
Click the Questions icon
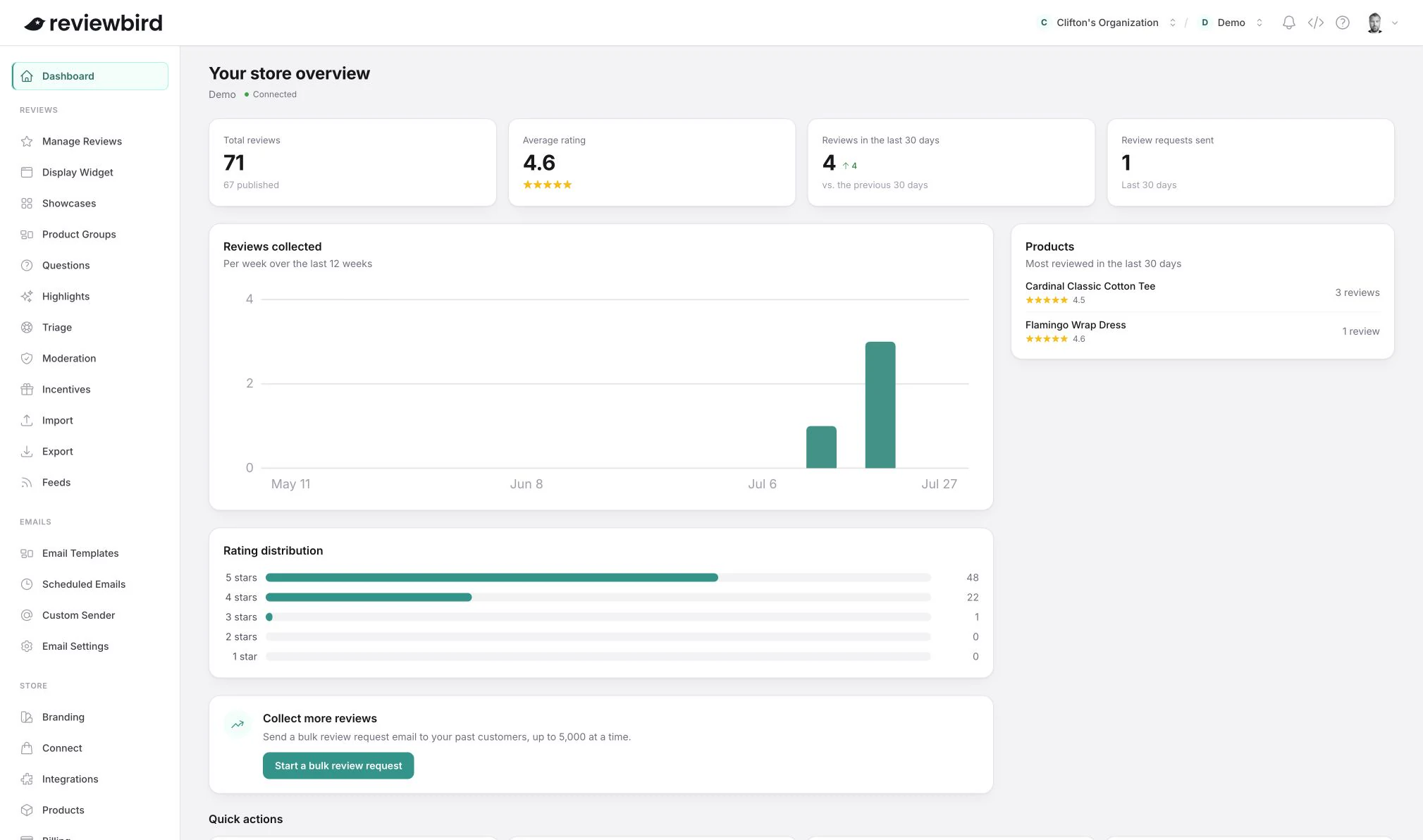27,265
